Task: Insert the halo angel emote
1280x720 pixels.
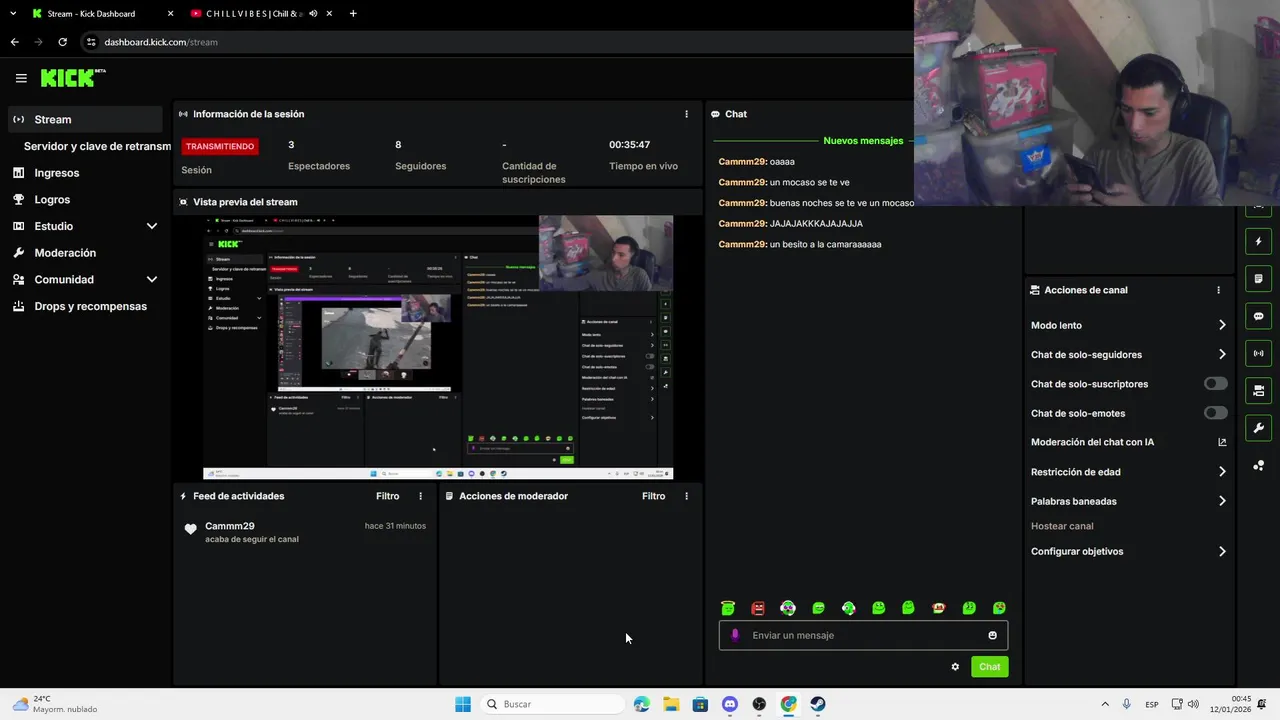Action: [x=728, y=608]
